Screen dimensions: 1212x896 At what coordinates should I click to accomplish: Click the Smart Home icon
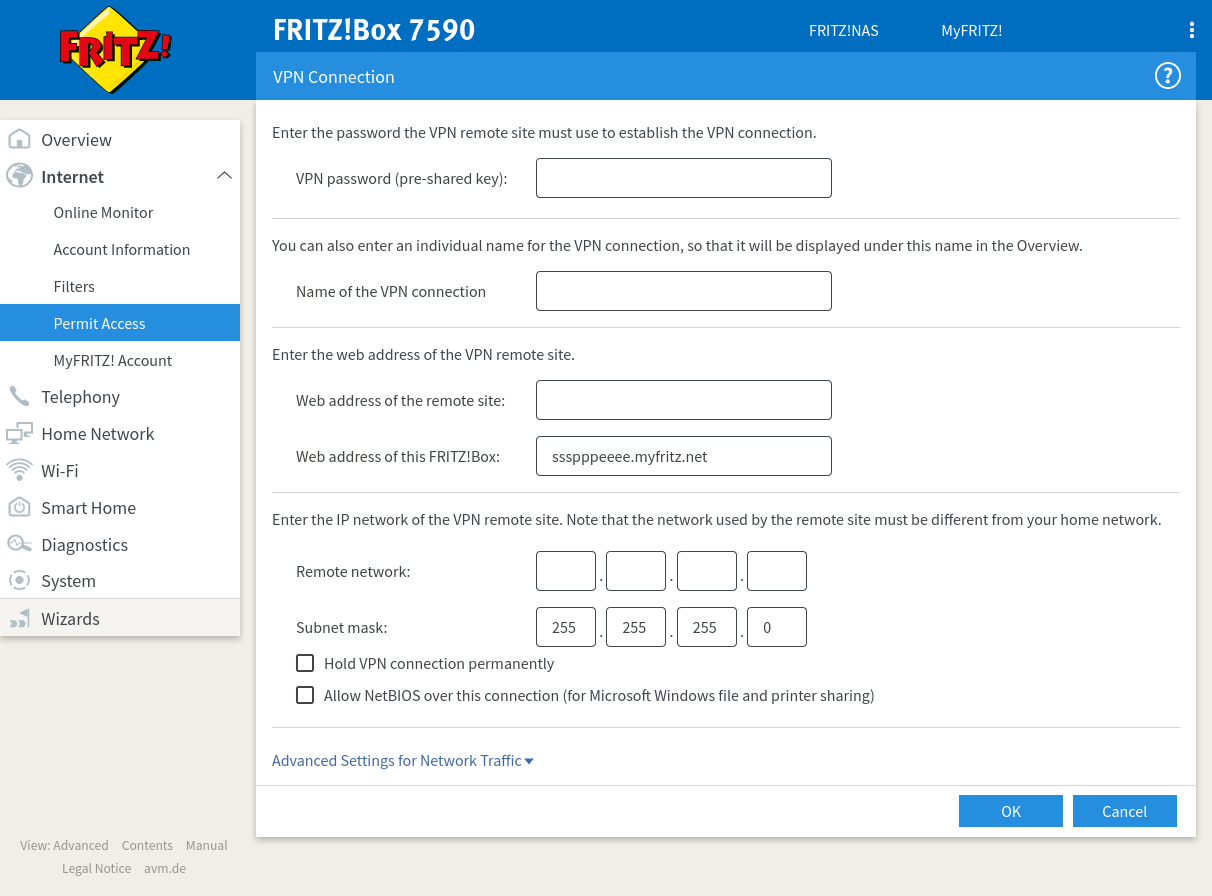[x=19, y=508]
